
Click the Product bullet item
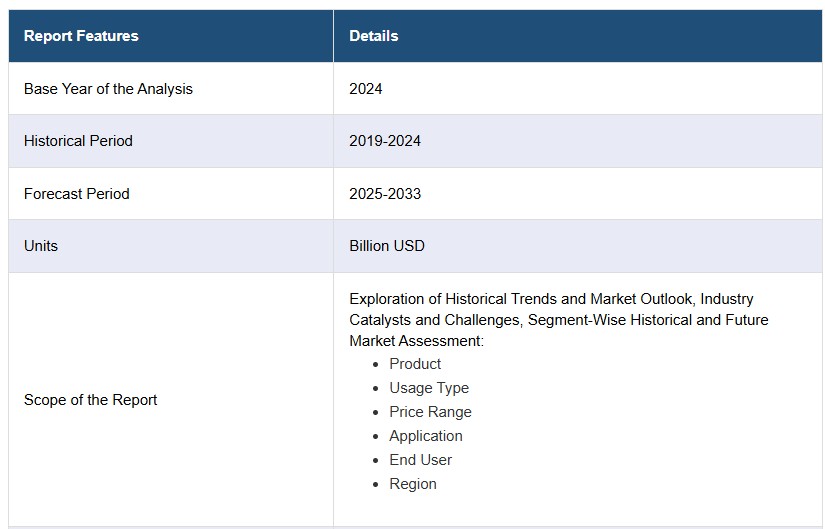pos(415,364)
